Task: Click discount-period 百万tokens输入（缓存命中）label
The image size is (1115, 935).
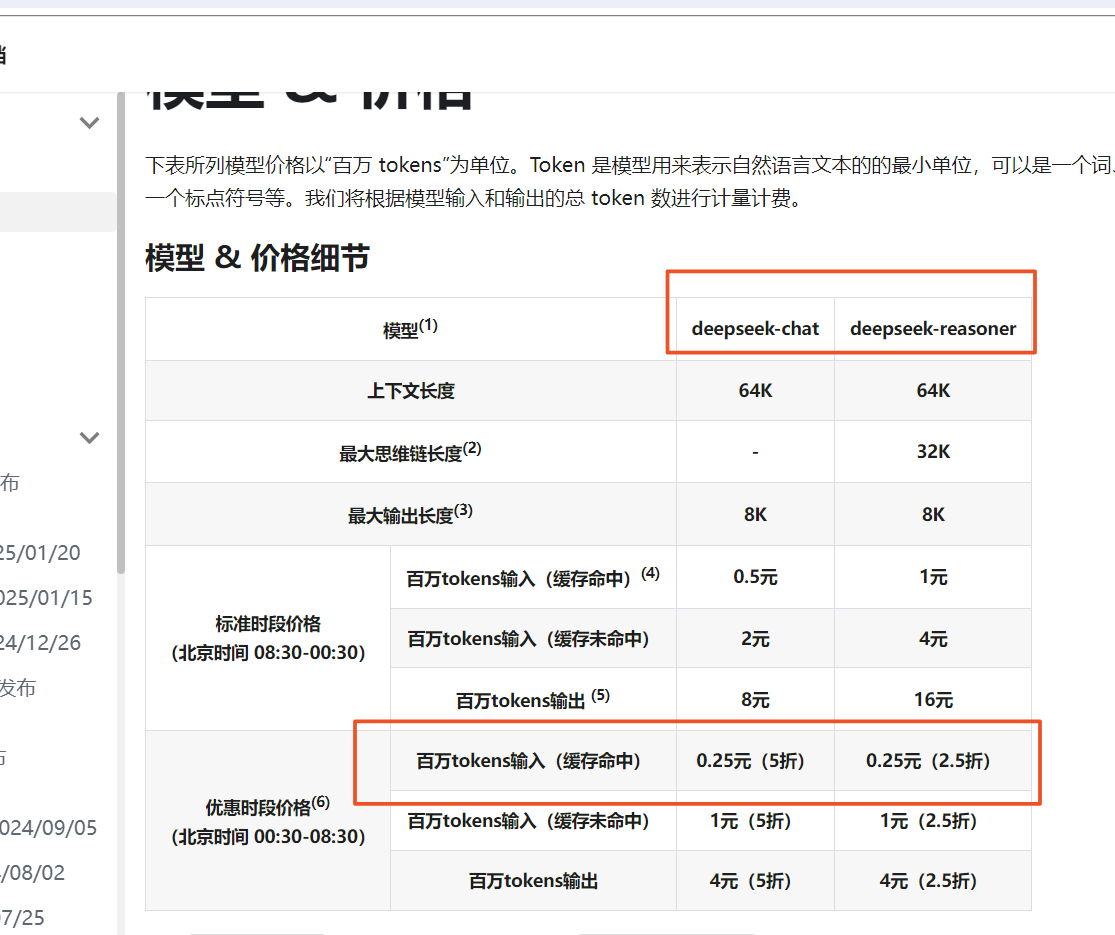Action: [x=533, y=761]
